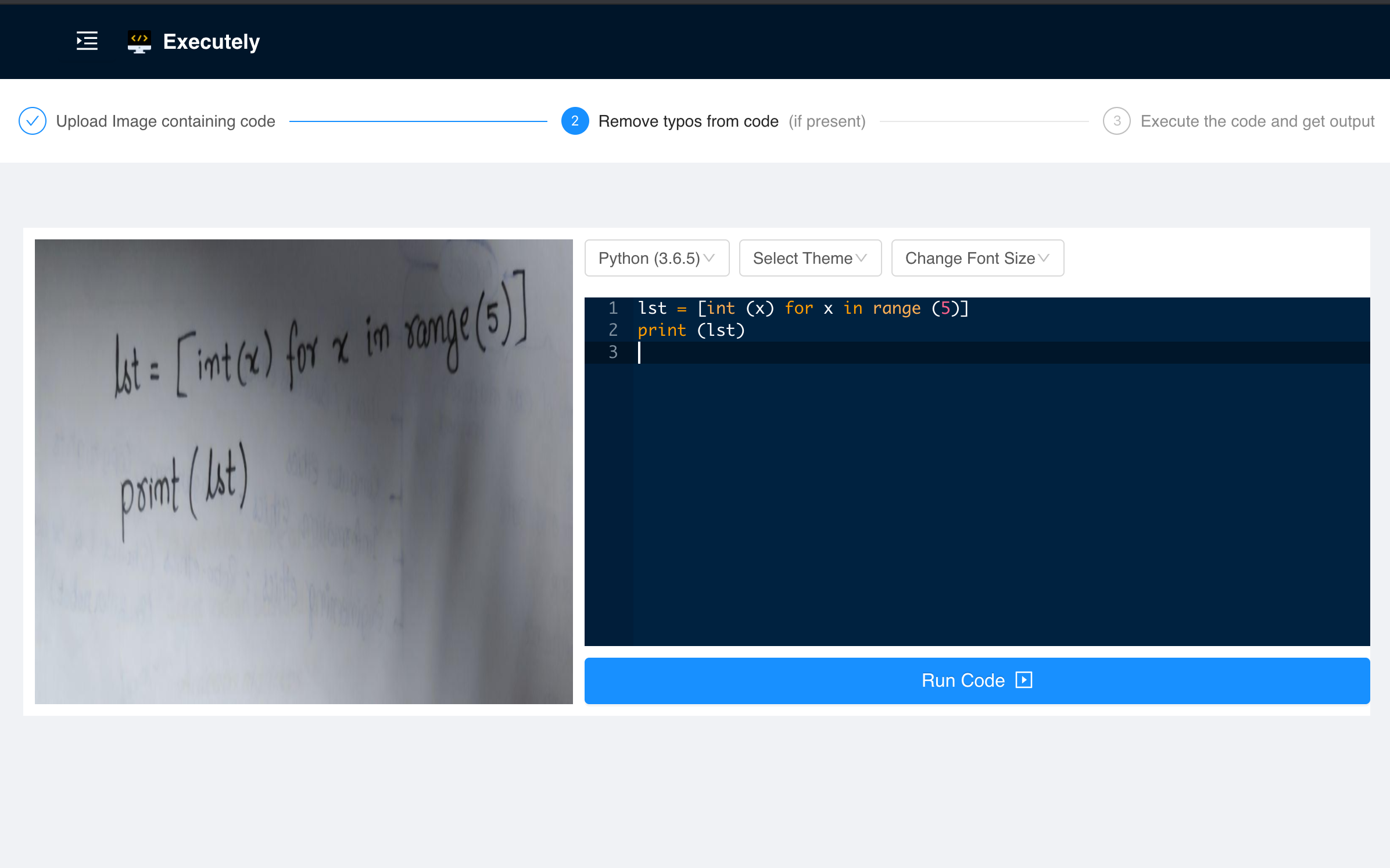Click the Run Code button

coord(978,681)
